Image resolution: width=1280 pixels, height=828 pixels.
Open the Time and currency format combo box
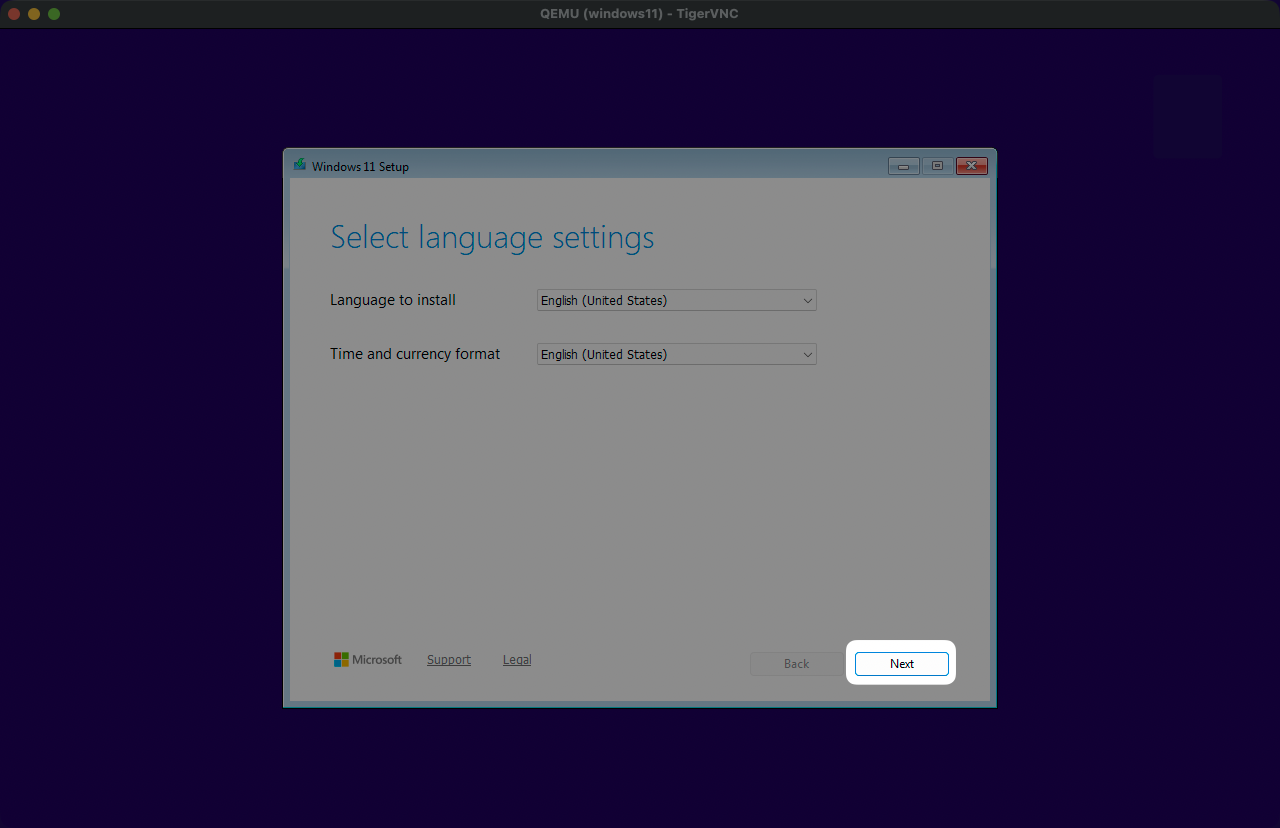(x=667, y=354)
